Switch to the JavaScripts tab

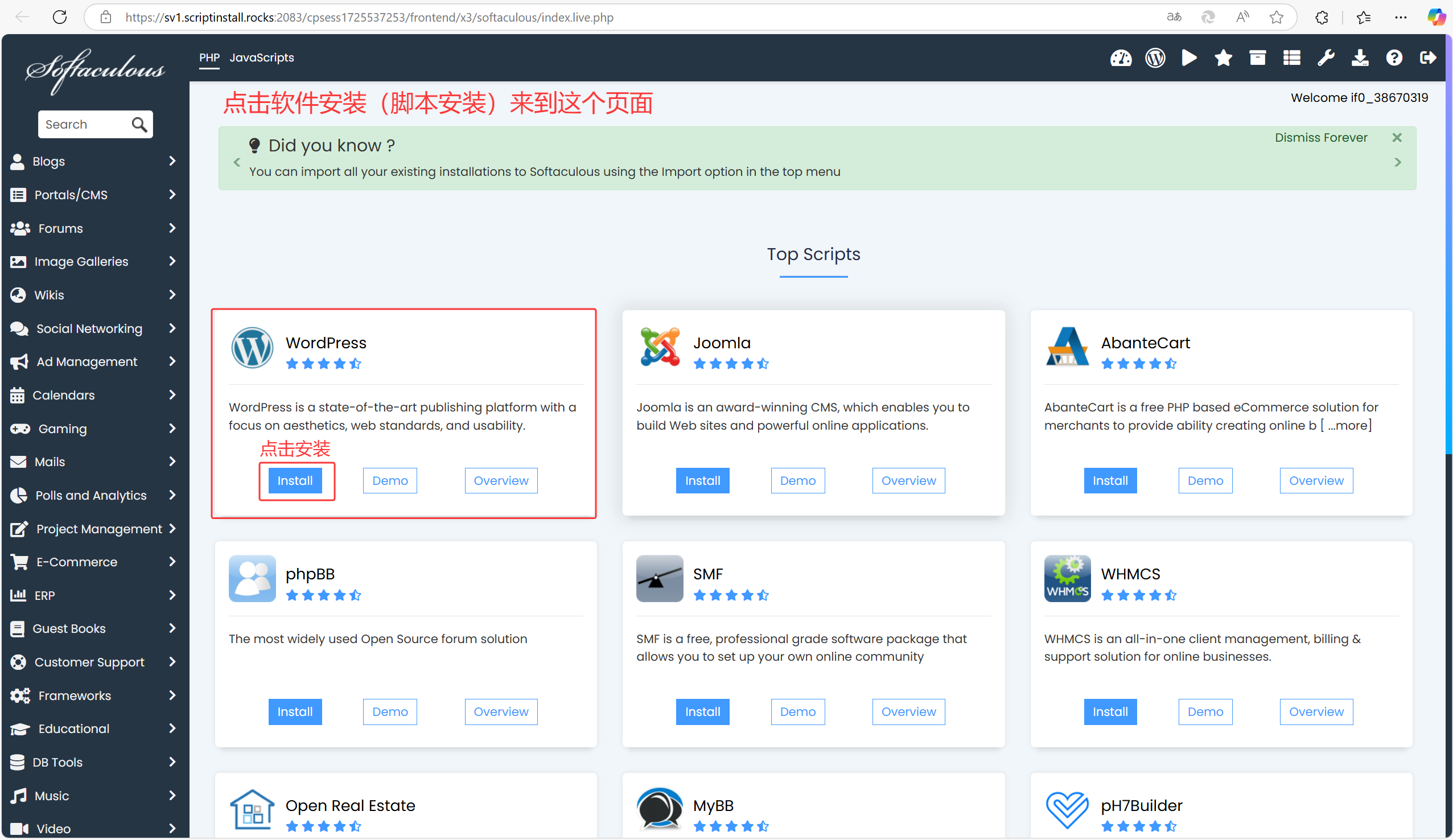pos(262,57)
